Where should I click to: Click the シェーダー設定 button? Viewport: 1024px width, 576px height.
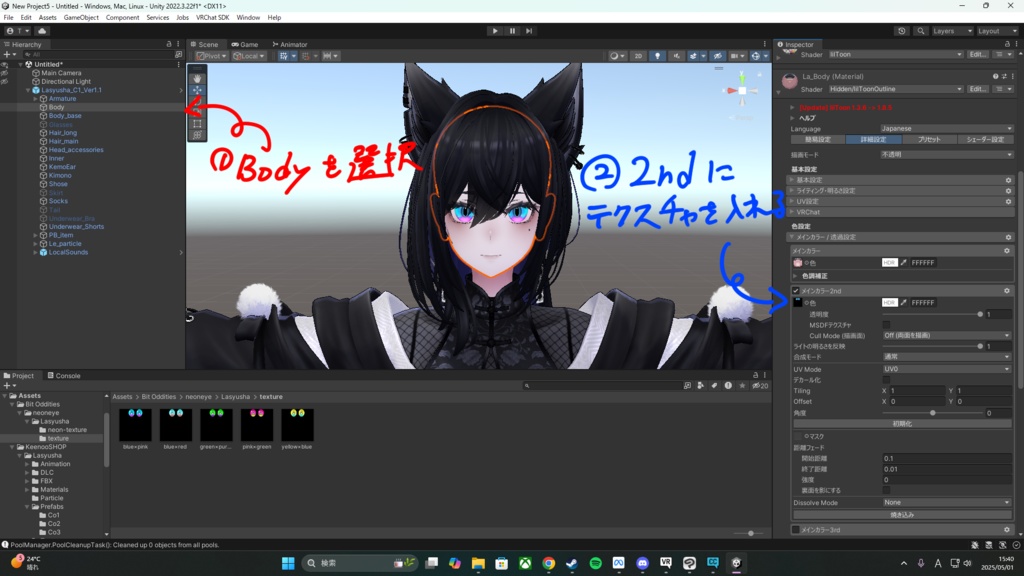[985, 139]
